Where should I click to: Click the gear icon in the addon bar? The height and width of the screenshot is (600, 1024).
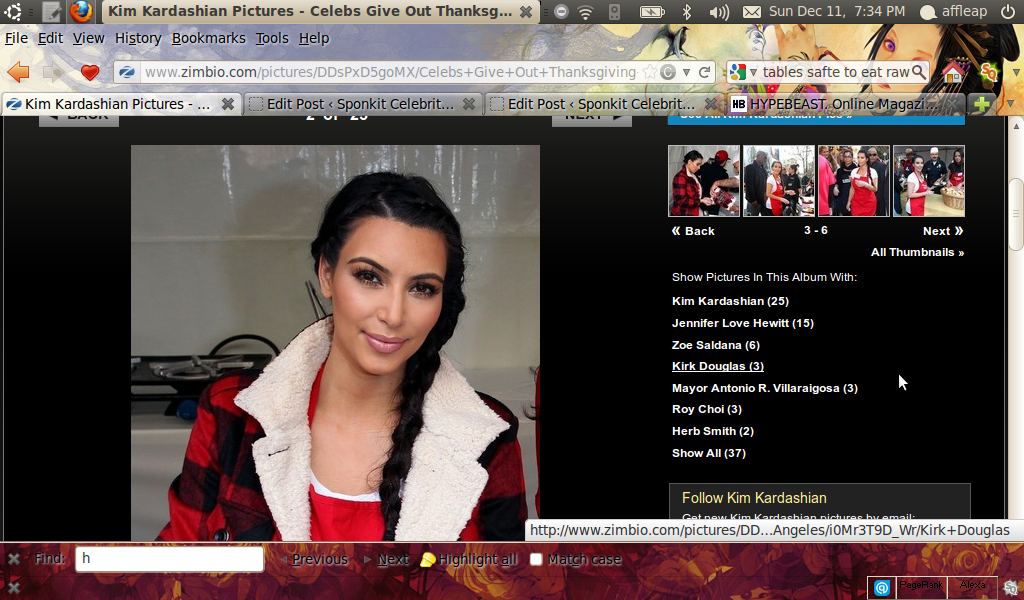coord(1012,588)
